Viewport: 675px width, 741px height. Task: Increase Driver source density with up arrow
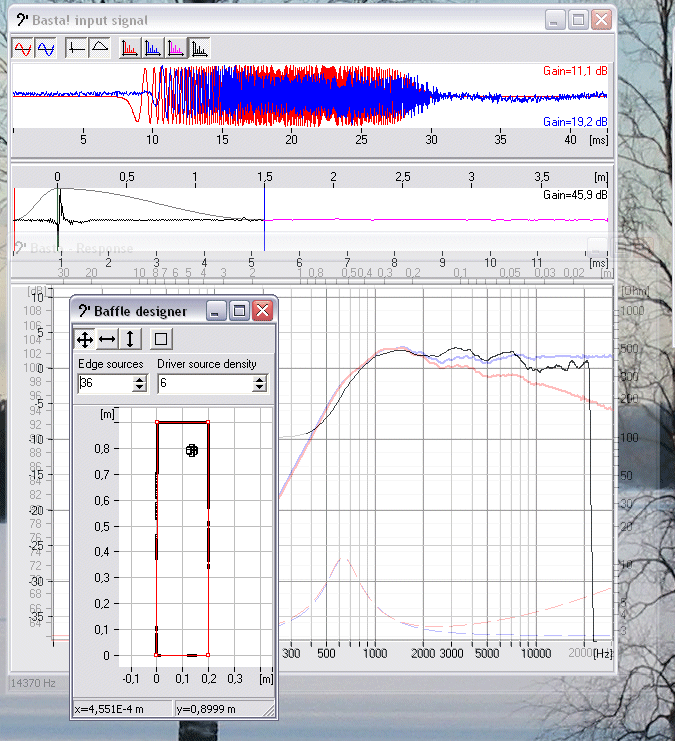point(259,379)
